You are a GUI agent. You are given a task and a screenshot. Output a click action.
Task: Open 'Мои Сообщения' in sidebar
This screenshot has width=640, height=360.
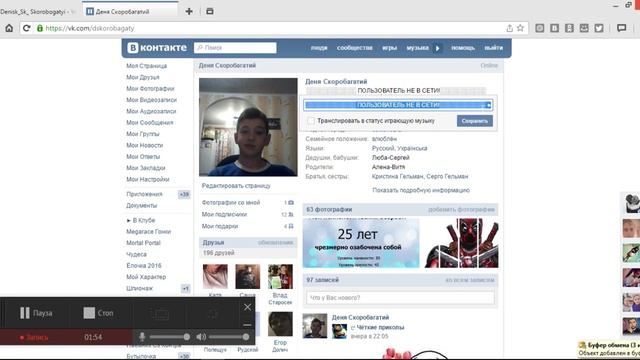(150, 122)
